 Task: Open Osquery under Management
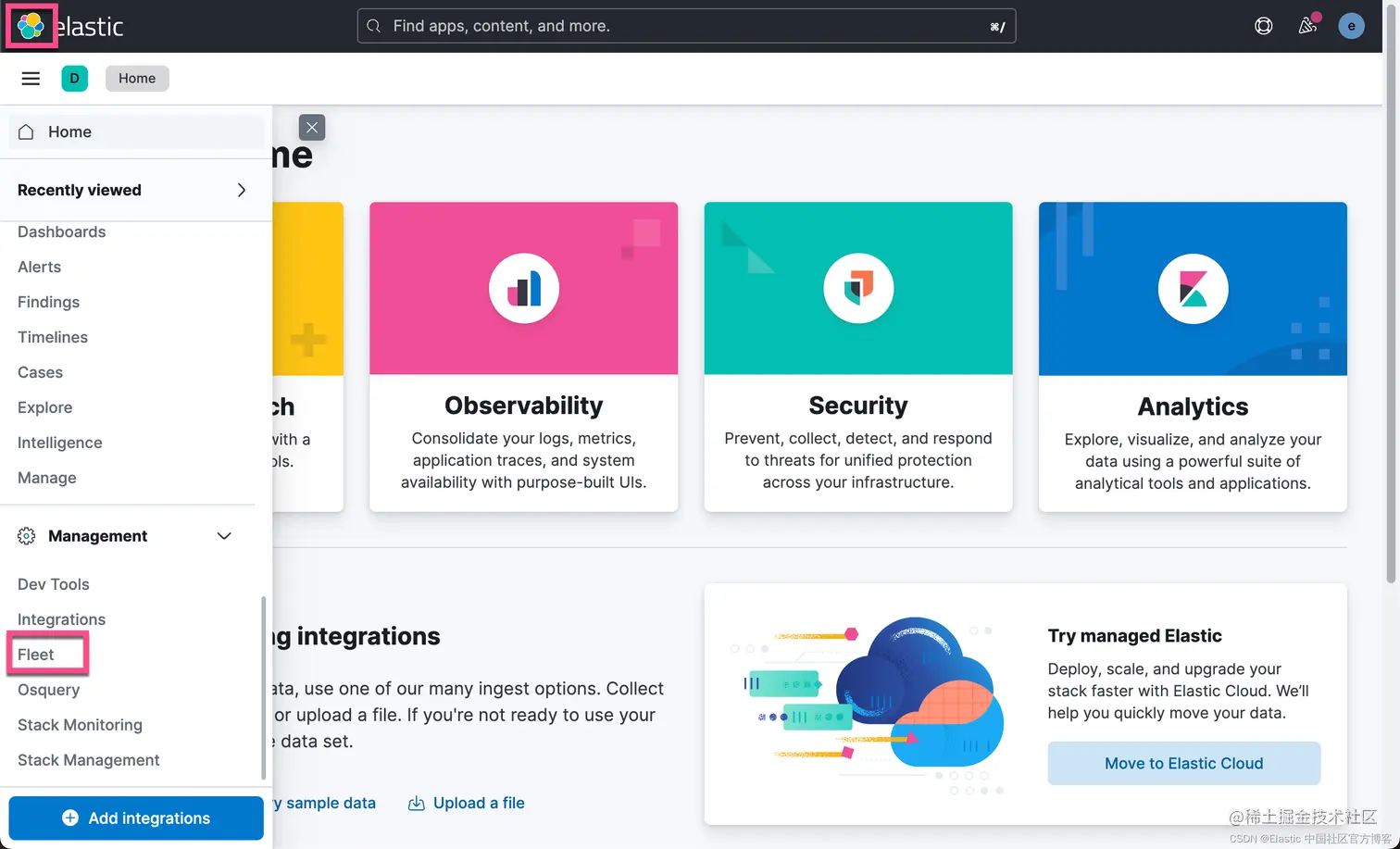click(x=48, y=690)
